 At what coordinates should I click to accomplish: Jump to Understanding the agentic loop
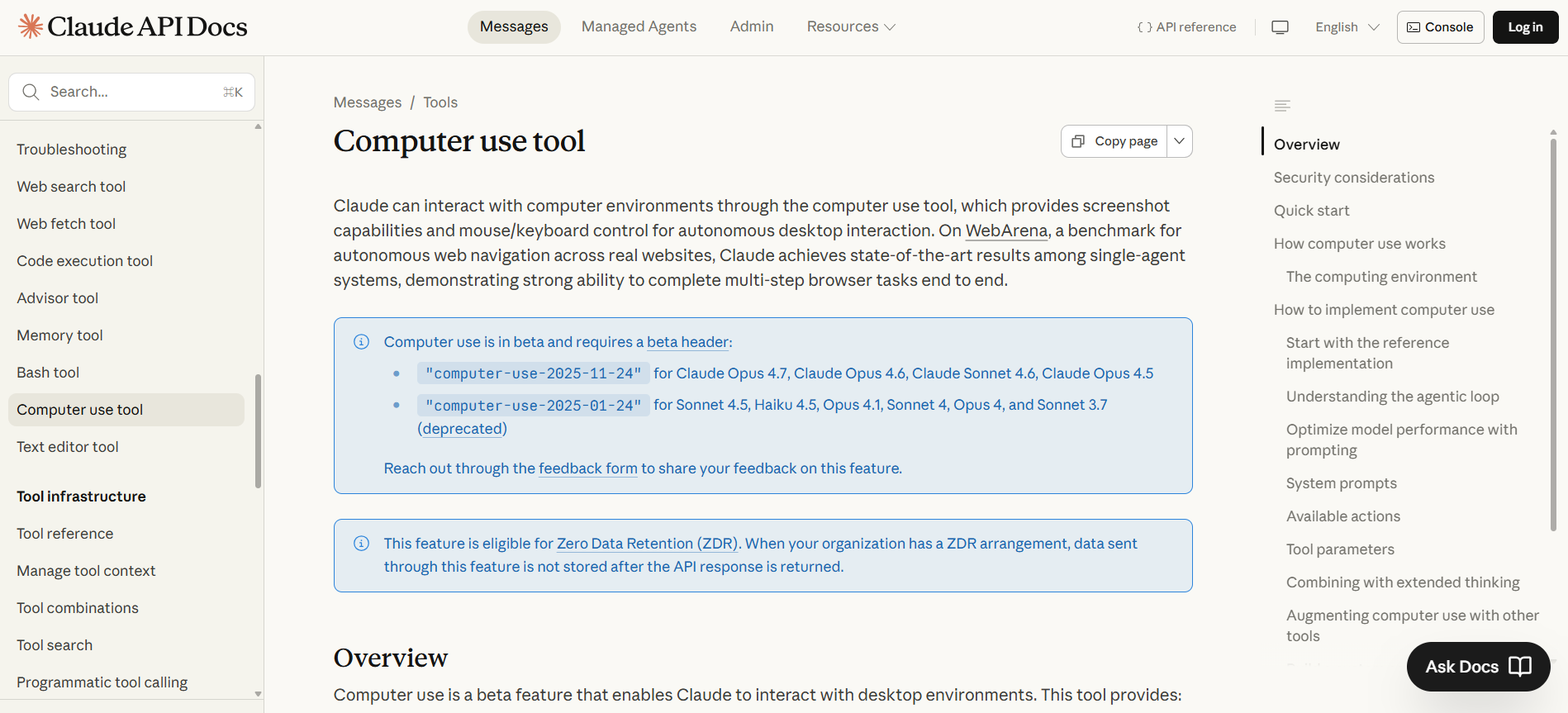tap(1393, 397)
